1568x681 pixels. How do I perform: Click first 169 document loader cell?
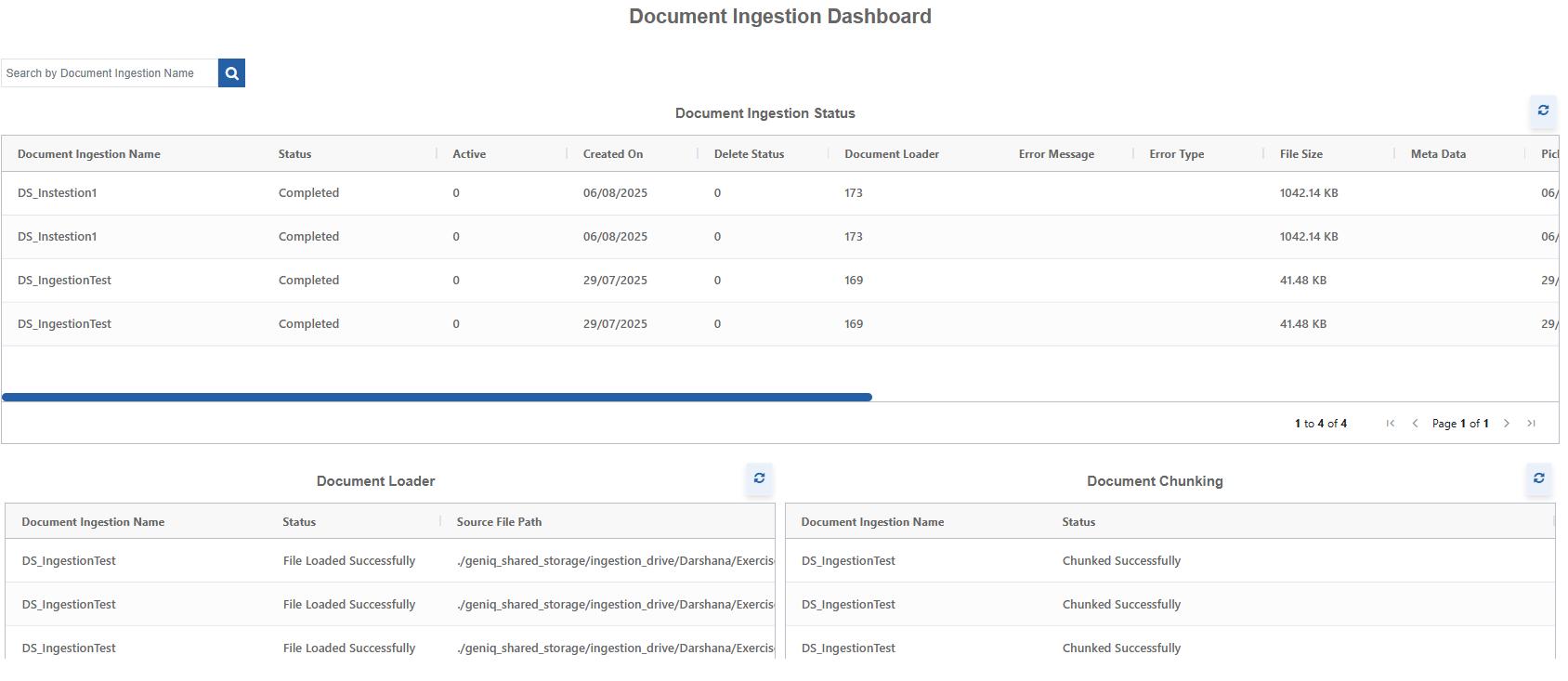(854, 281)
